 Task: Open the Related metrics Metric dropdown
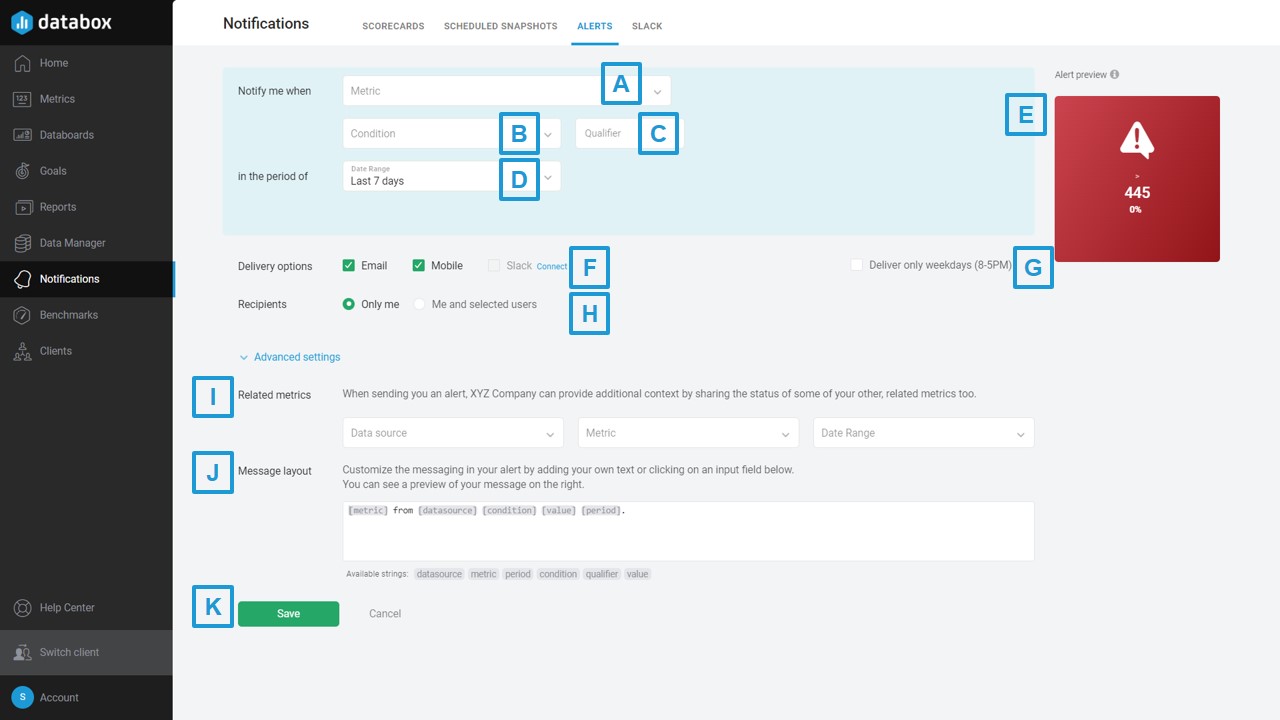pyautogui.click(x=688, y=433)
